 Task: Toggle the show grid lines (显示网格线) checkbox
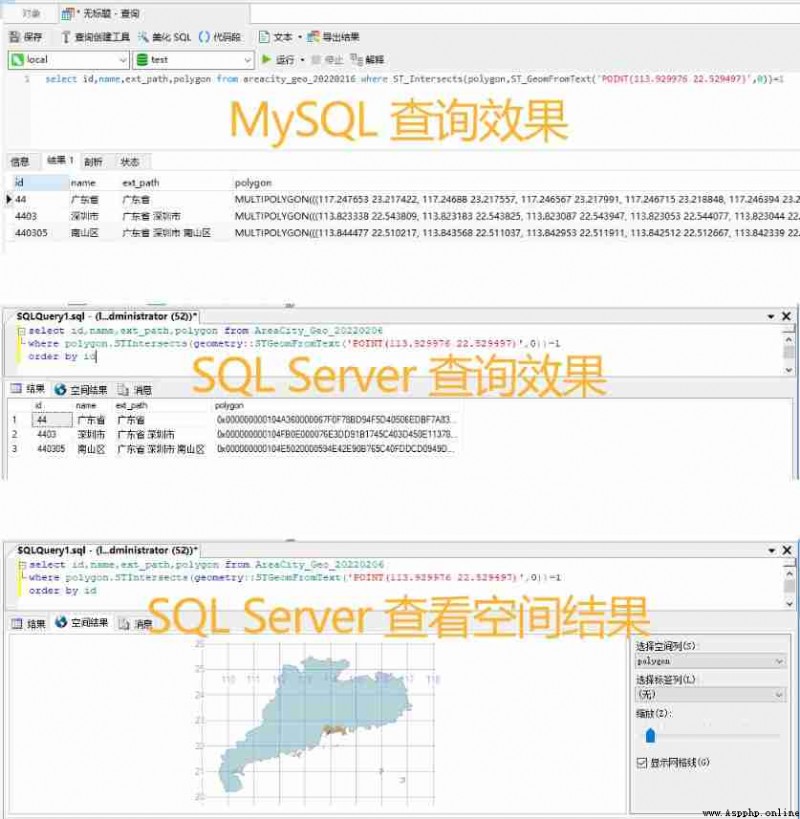pyautogui.click(x=642, y=763)
